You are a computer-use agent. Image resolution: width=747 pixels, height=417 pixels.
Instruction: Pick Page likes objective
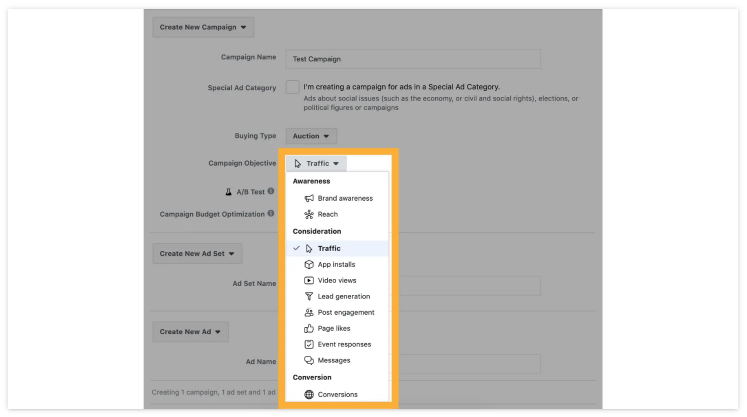tap(337, 328)
